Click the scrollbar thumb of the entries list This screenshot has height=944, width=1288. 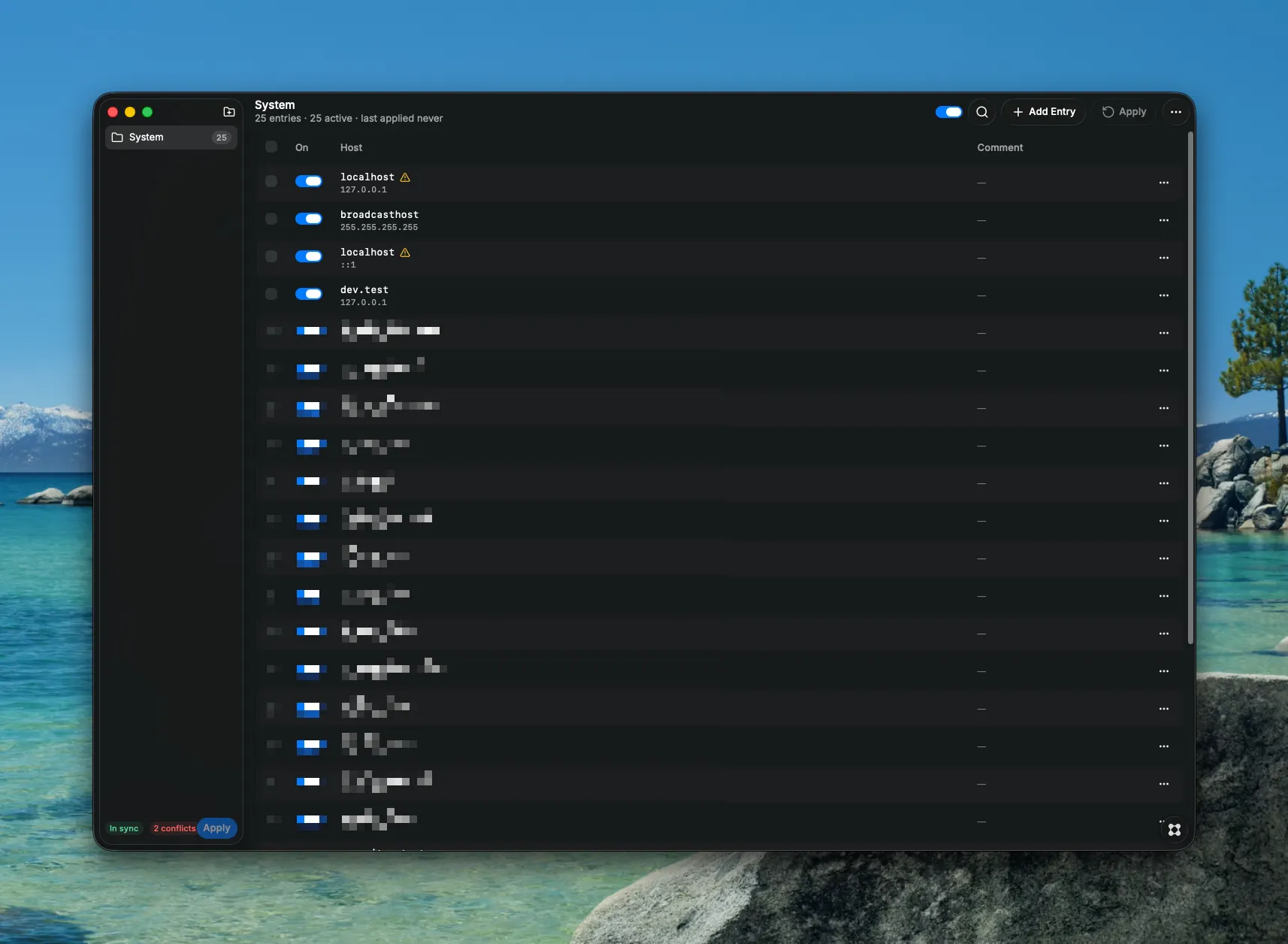[1190, 389]
